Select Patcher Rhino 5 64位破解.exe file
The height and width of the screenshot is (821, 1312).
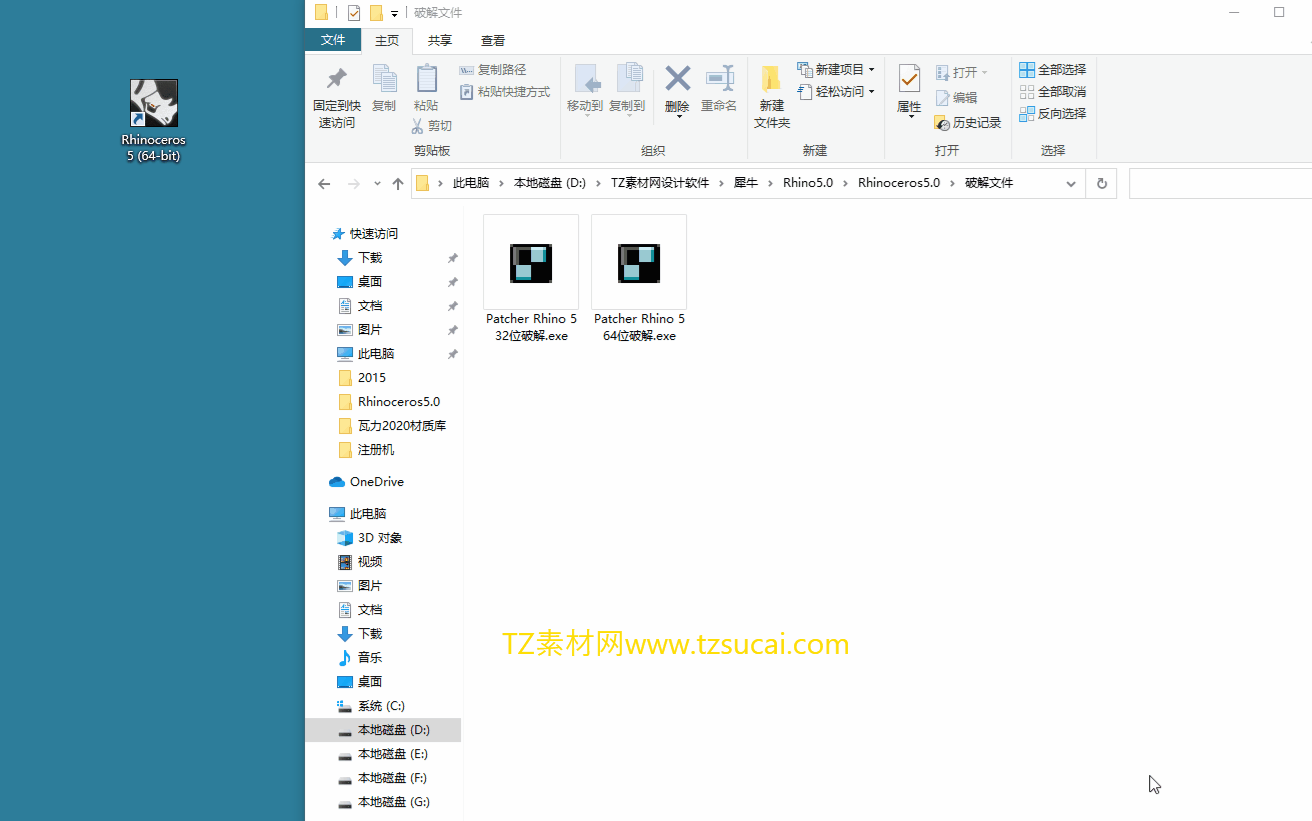pyautogui.click(x=639, y=279)
